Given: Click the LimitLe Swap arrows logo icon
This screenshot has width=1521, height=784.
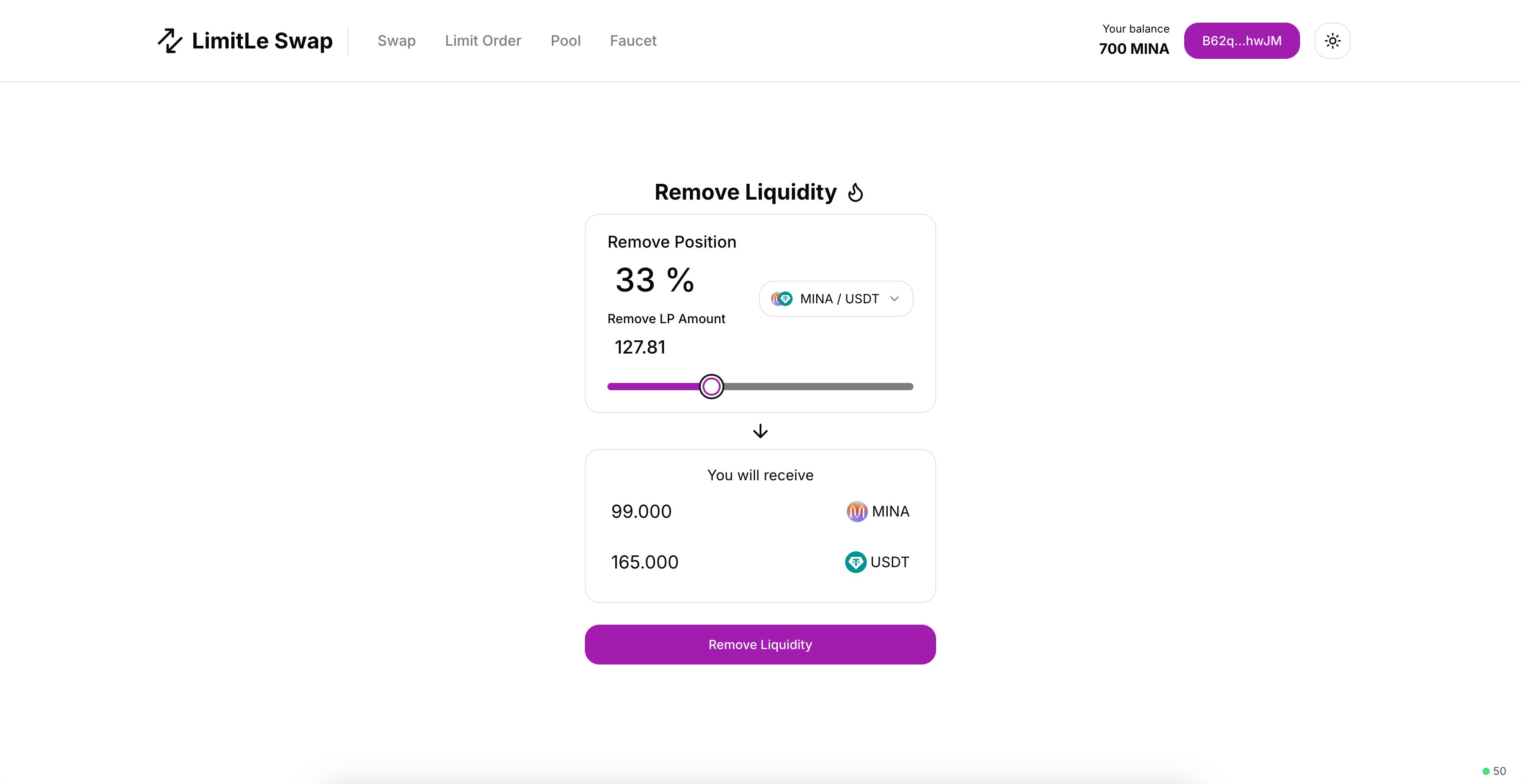Looking at the screenshot, I should pyautogui.click(x=170, y=41).
